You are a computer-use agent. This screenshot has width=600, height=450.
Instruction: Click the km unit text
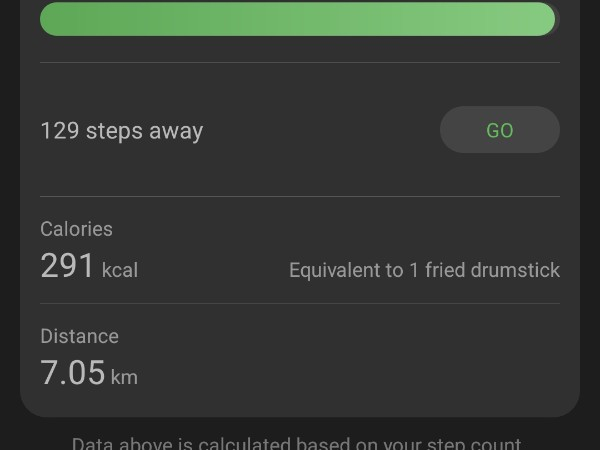(x=124, y=378)
